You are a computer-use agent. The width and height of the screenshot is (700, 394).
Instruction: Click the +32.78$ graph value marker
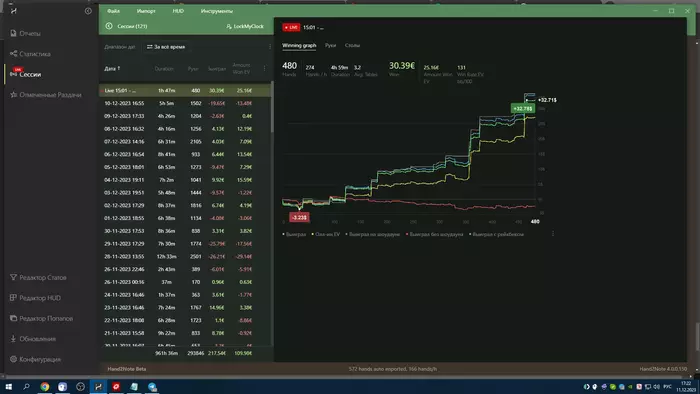pyautogui.click(x=523, y=108)
